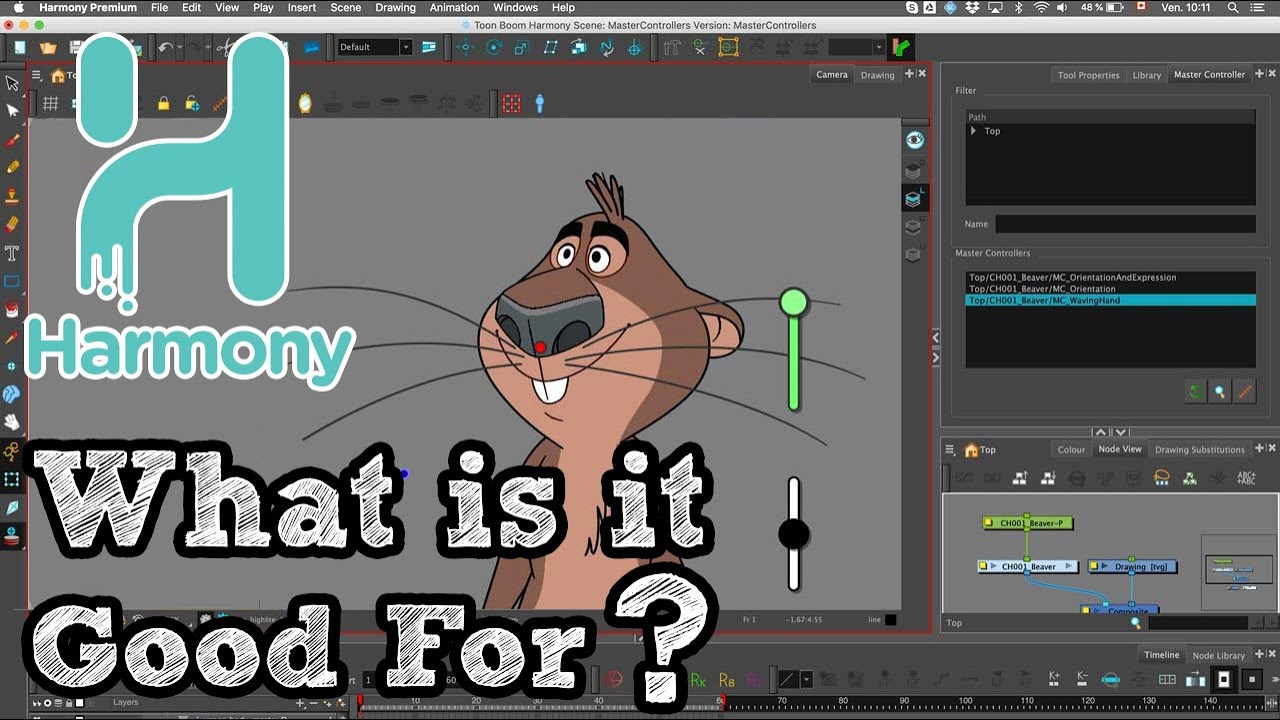Click the orange cable icon in Node View toolbar
The image size is (1280, 720).
1162,478
